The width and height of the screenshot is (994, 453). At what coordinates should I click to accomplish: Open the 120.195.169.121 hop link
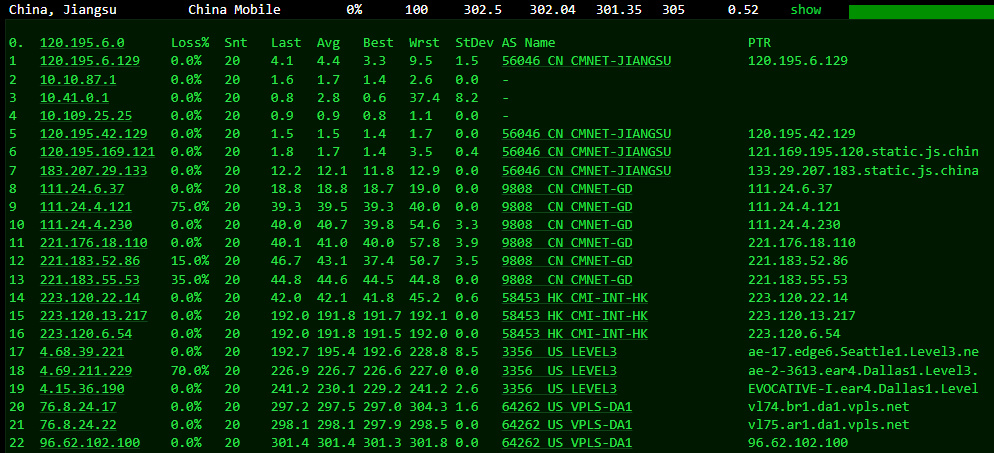click(x=97, y=152)
